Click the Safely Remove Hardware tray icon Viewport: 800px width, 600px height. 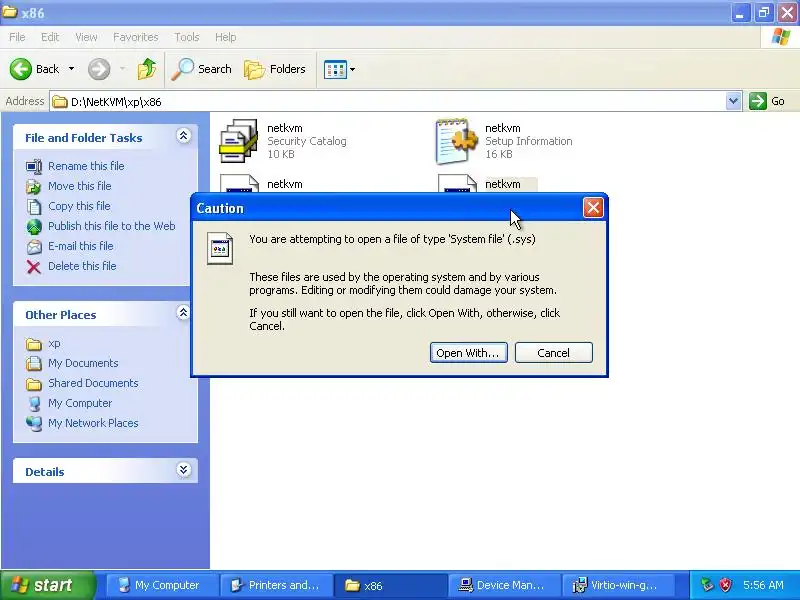click(x=707, y=585)
